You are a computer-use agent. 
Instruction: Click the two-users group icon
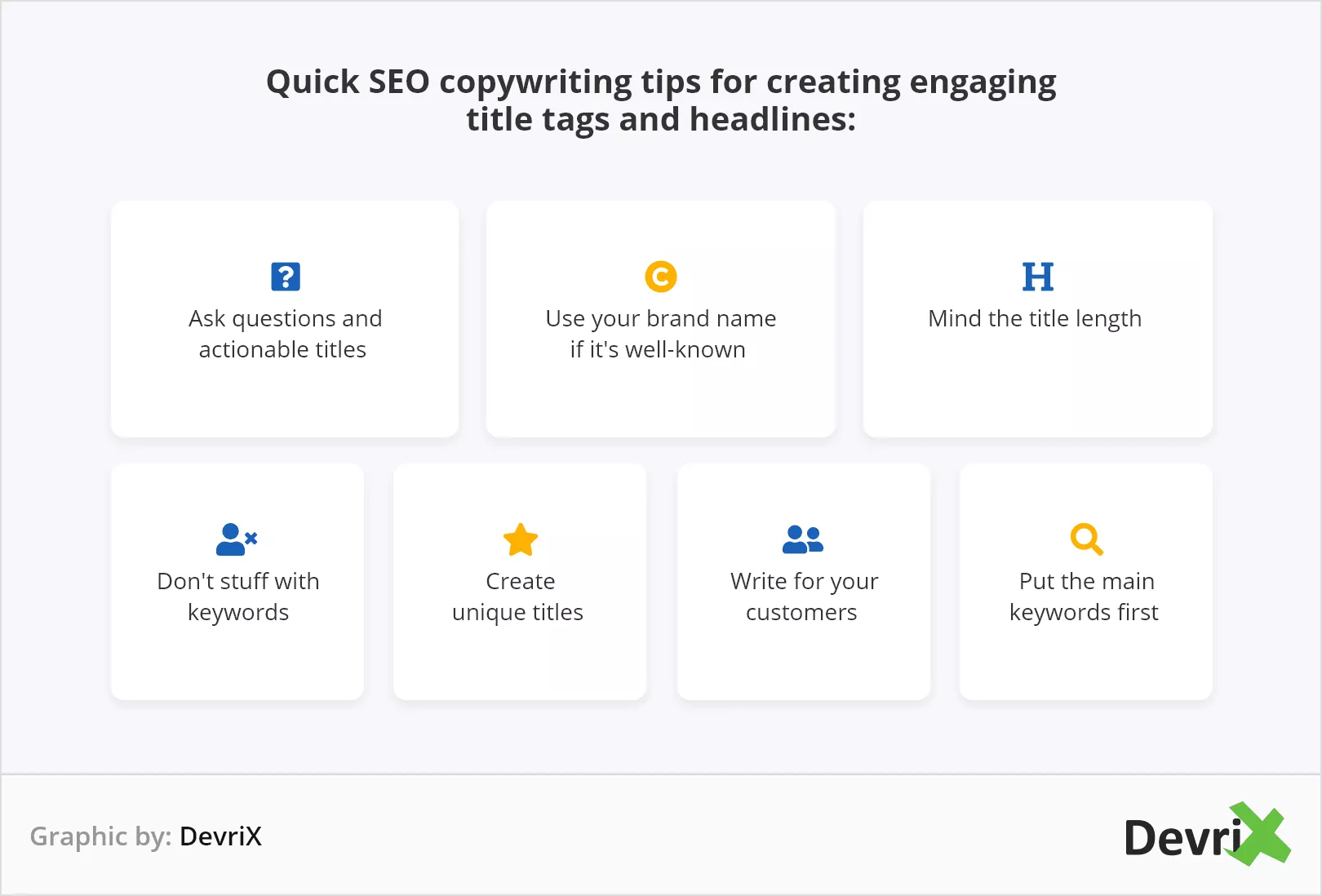(x=803, y=539)
